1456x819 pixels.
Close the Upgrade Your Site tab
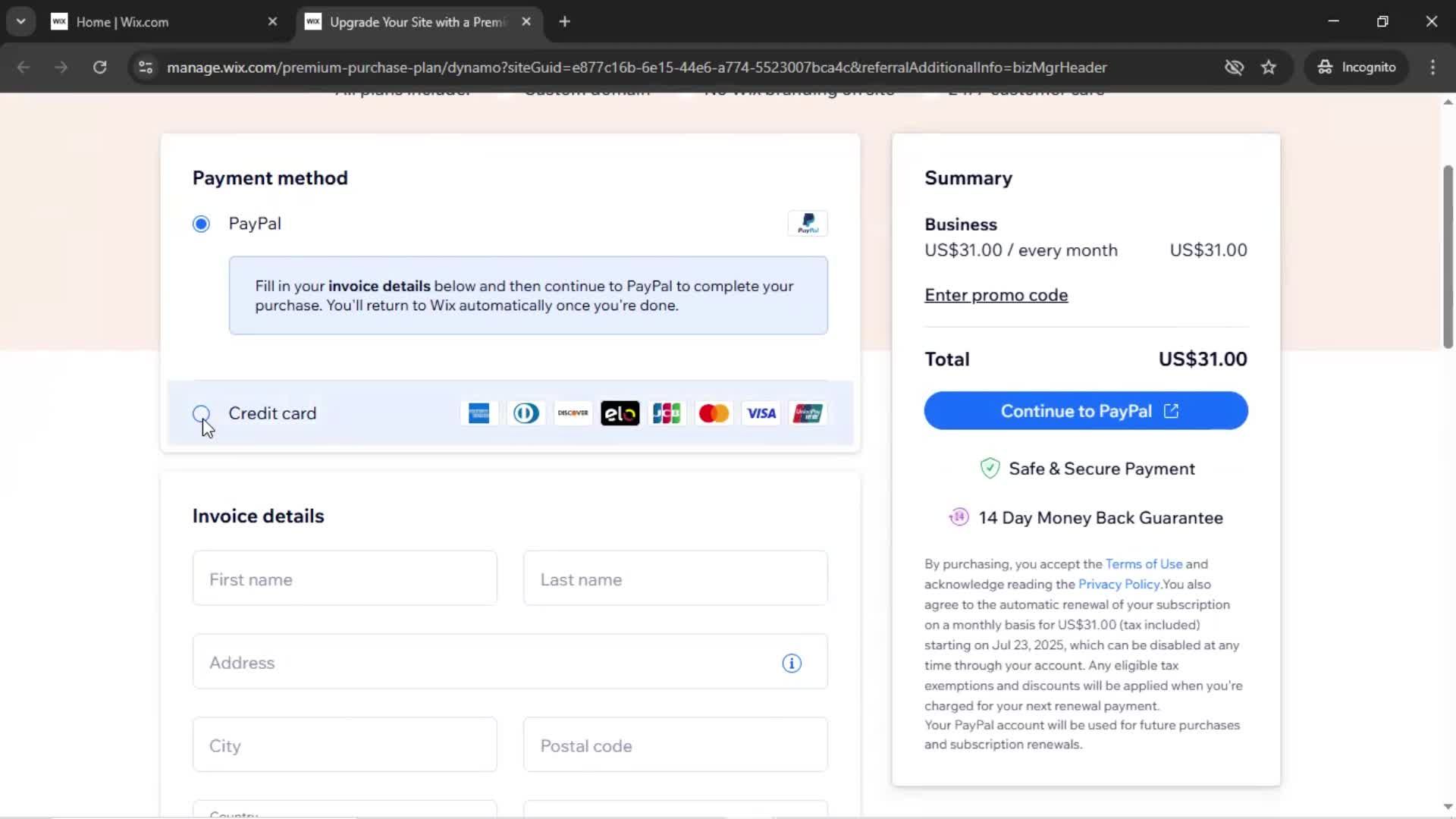click(x=526, y=22)
